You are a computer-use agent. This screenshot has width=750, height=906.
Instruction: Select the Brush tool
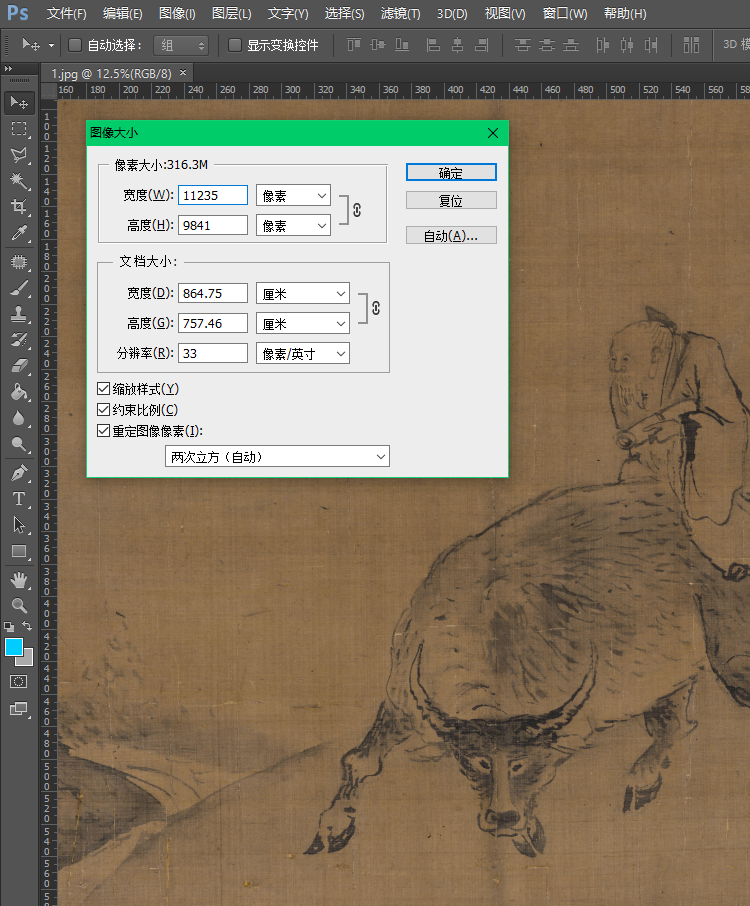point(19,288)
